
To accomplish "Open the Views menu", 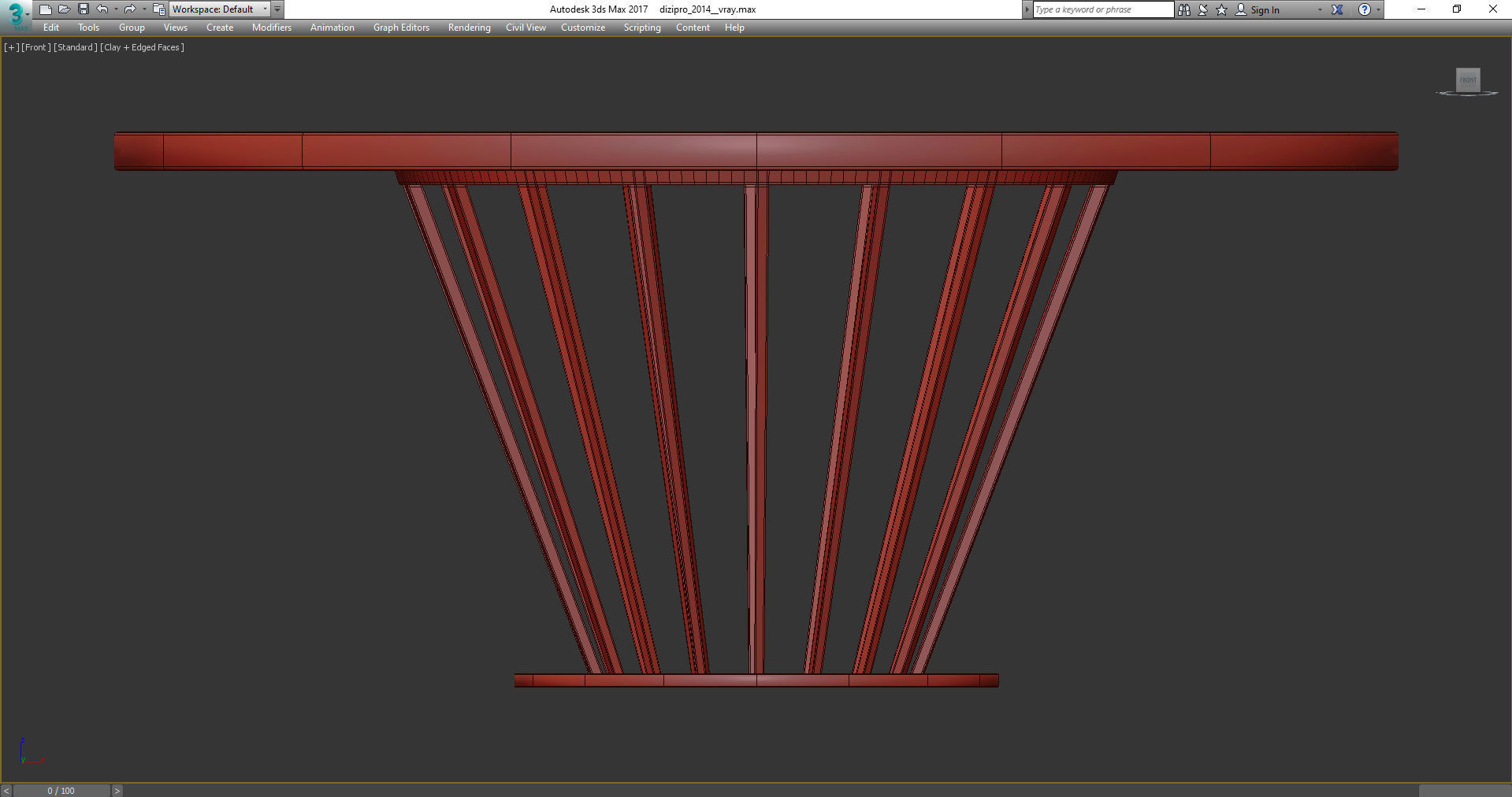I will tap(176, 28).
